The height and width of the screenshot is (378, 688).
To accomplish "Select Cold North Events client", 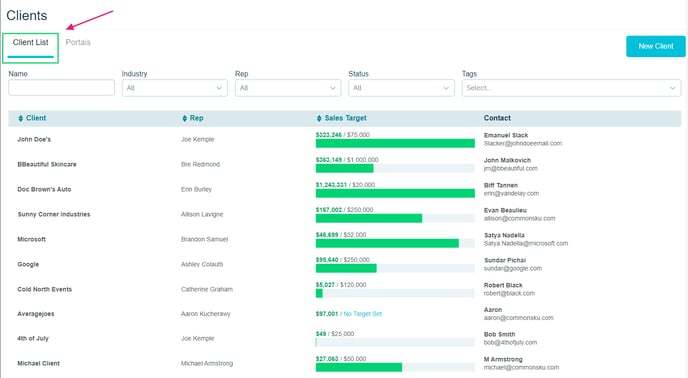I will (x=44, y=289).
